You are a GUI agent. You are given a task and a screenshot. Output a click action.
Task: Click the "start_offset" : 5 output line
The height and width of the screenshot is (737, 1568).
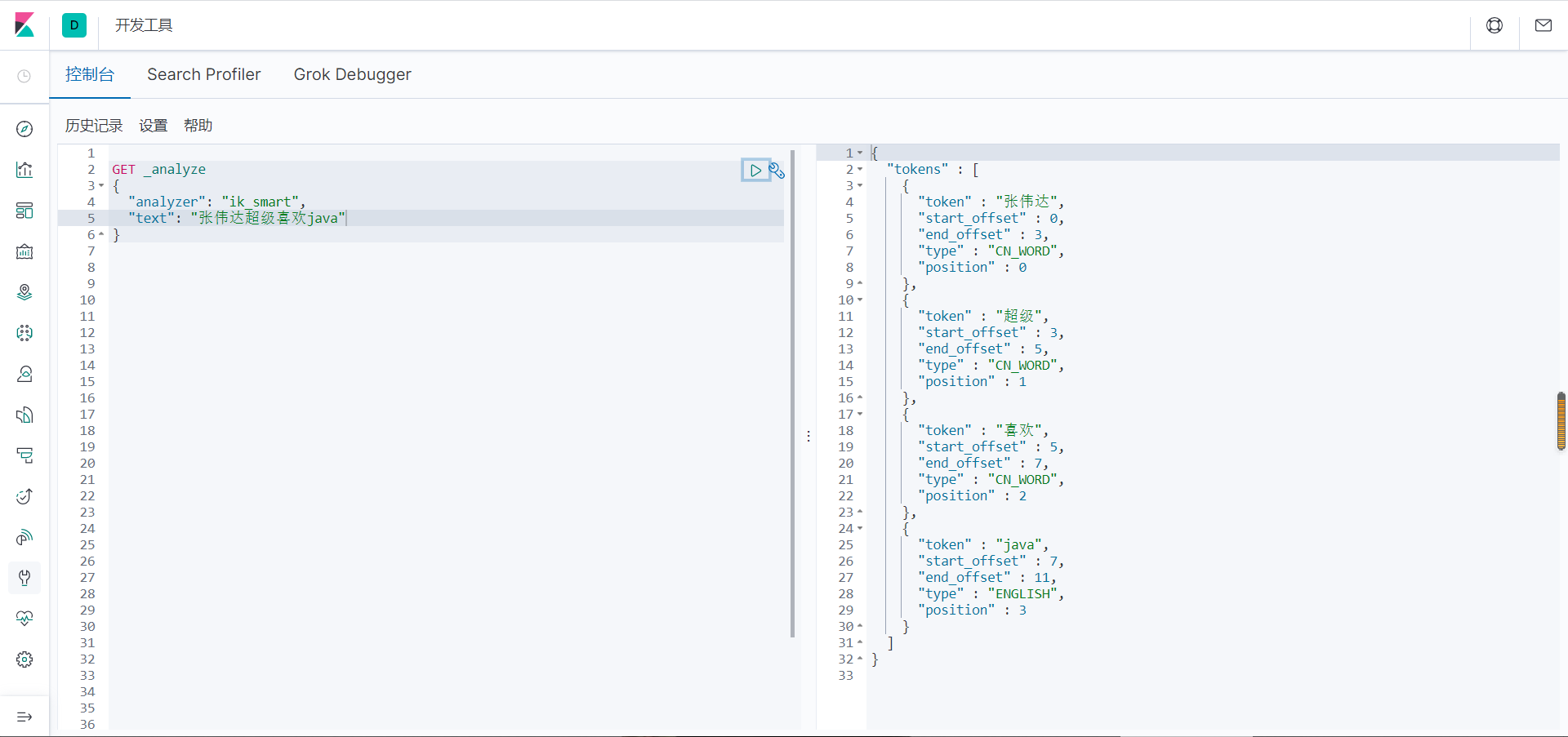991,447
